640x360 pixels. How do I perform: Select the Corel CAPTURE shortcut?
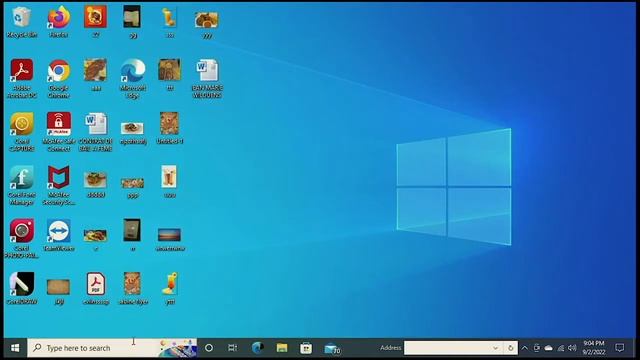(x=22, y=132)
